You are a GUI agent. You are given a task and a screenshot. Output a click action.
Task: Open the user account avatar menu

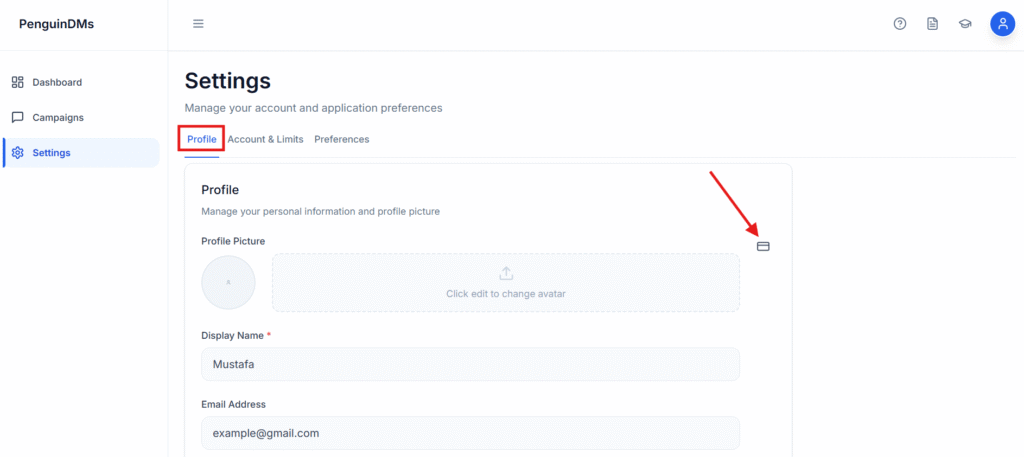(x=1002, y=24)
